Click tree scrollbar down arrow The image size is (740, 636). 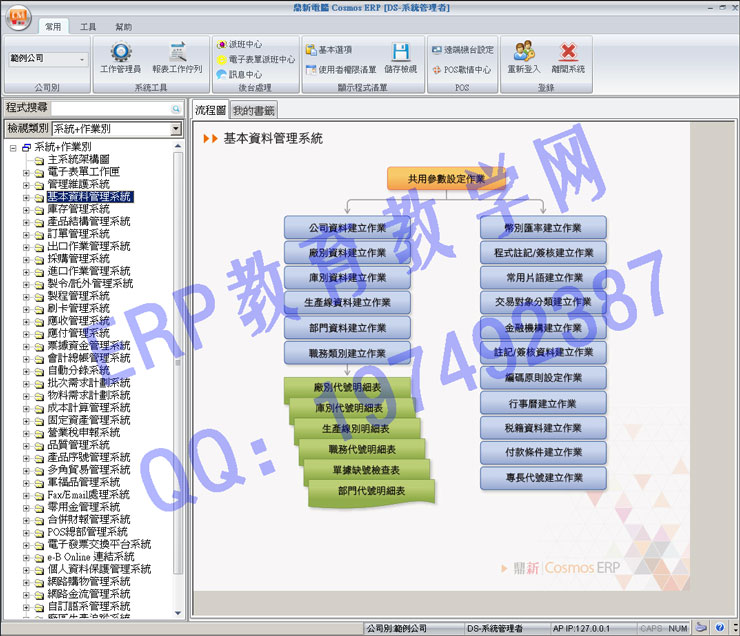(178, 613)
